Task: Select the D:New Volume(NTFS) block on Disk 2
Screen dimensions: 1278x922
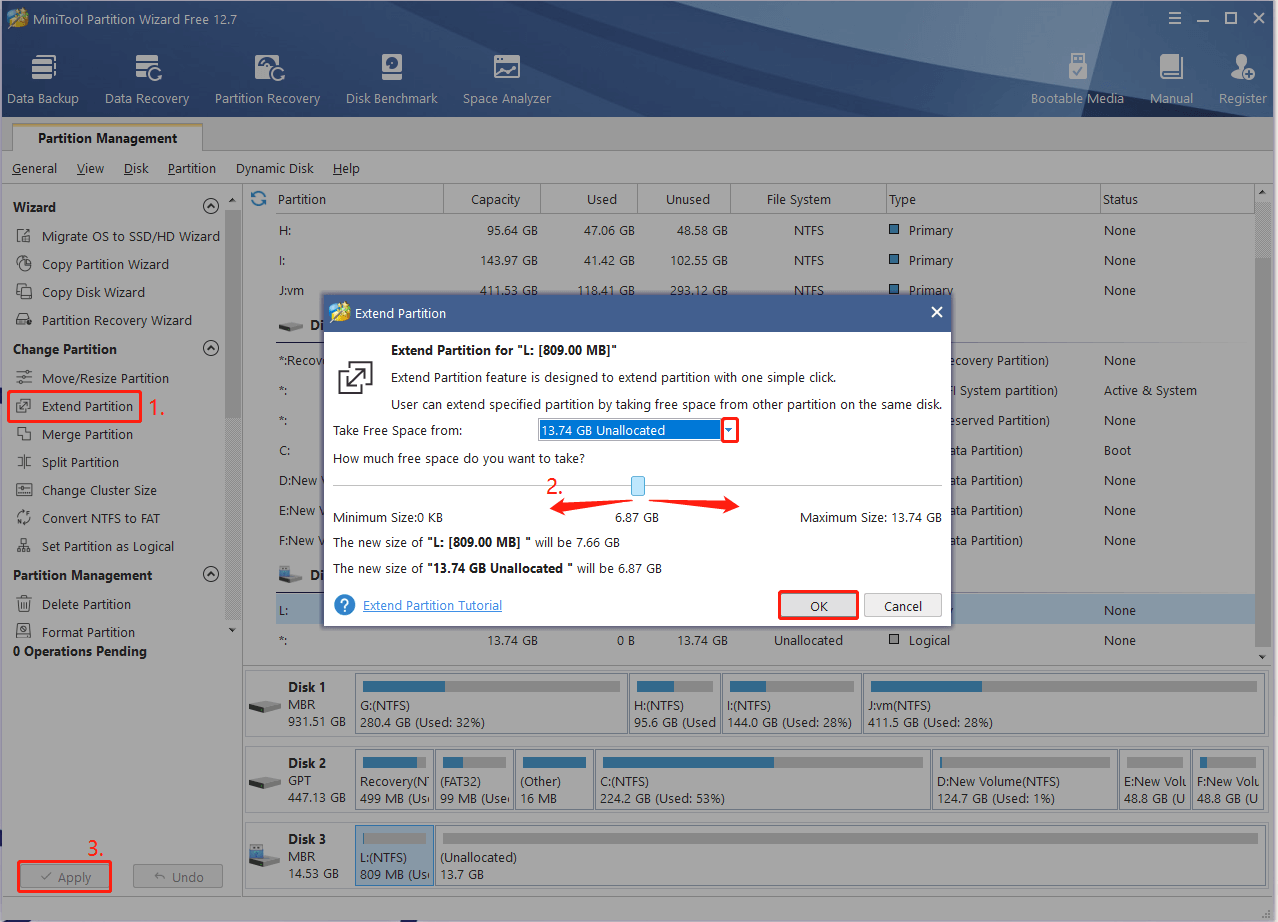Action: tap(1025, 780)
